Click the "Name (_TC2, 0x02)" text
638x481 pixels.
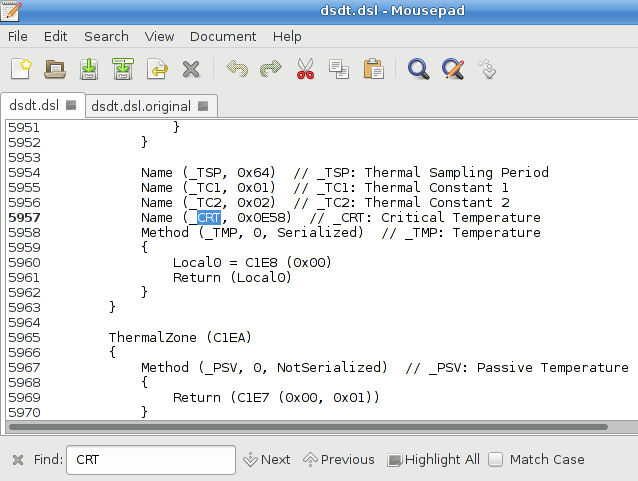point(208,203)
